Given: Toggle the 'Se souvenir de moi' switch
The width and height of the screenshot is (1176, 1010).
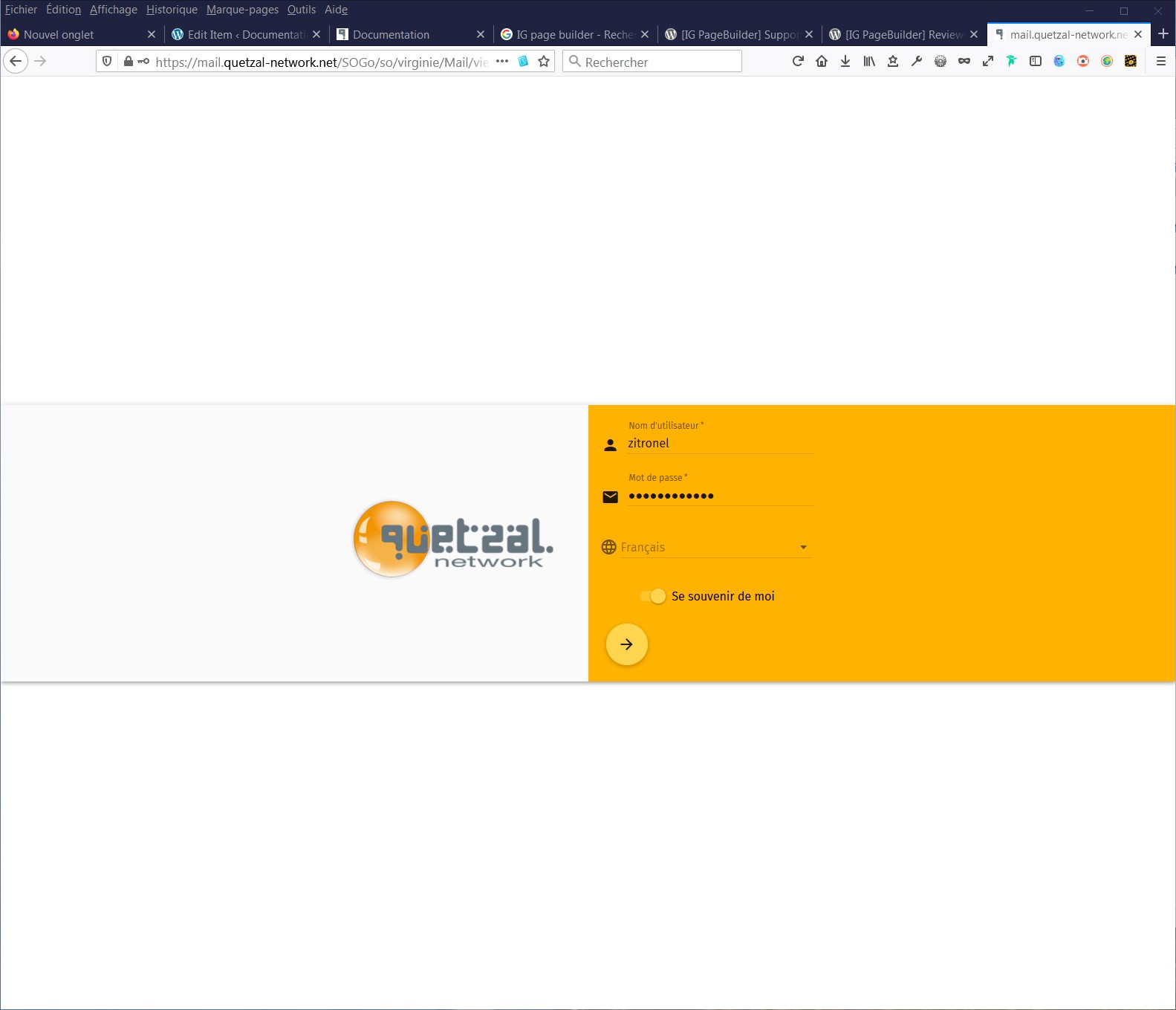Looking at the screenshot, I should [x=653, y=596].
